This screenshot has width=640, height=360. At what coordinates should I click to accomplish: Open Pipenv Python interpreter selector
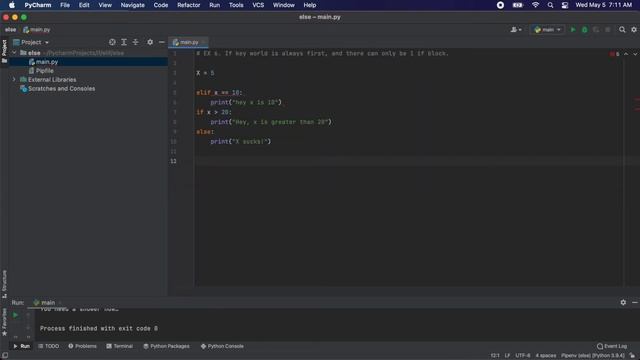coord(593,356)
